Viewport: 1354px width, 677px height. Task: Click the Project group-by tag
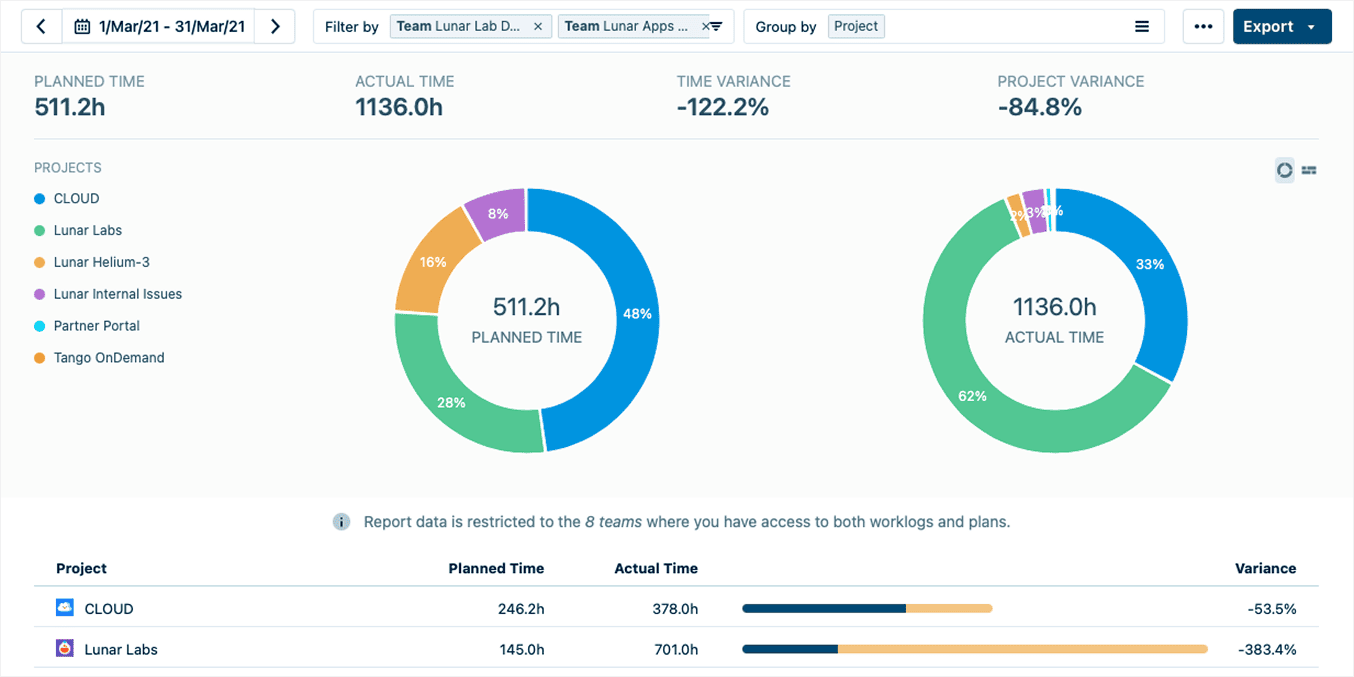pos(856,27)
